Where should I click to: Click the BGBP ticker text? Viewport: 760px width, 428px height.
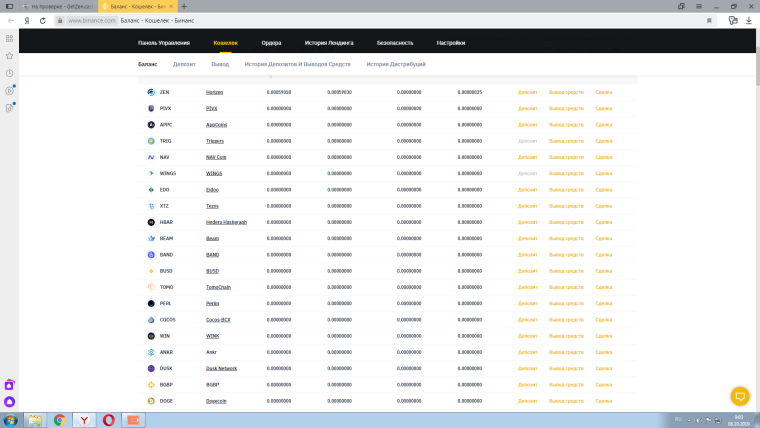tap(166, 385)
